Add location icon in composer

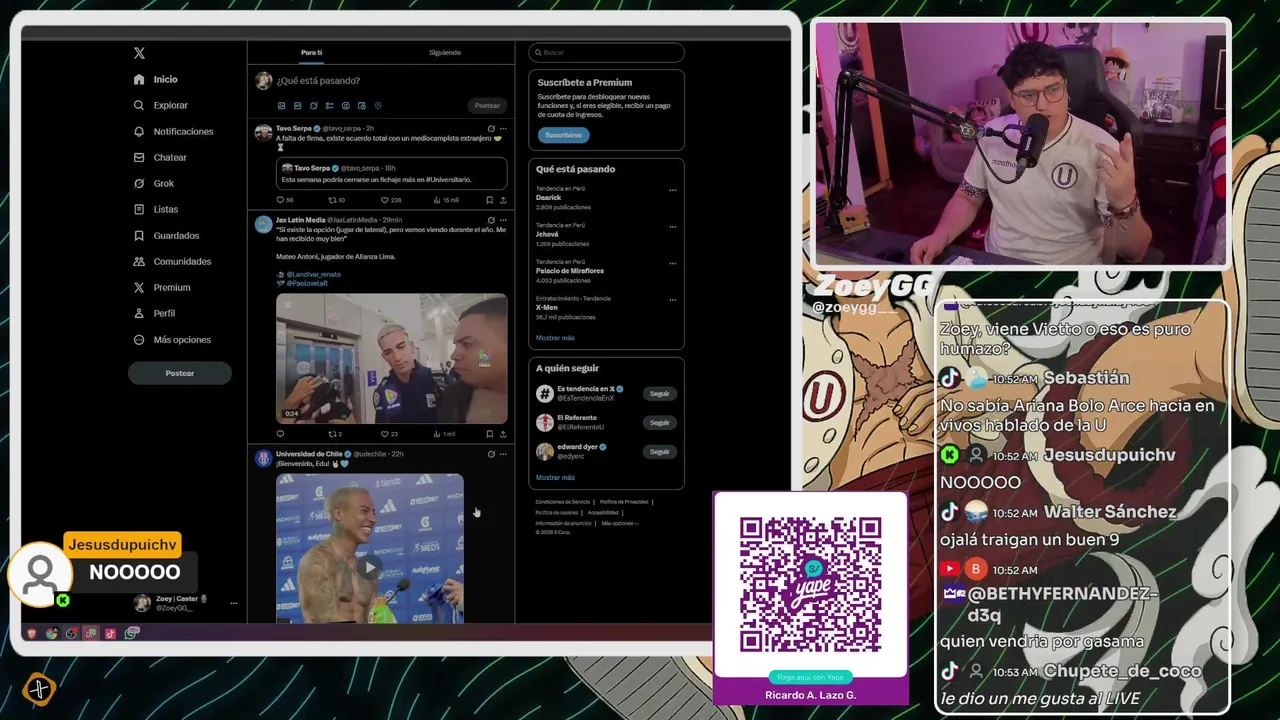click(x=377, y=105)
